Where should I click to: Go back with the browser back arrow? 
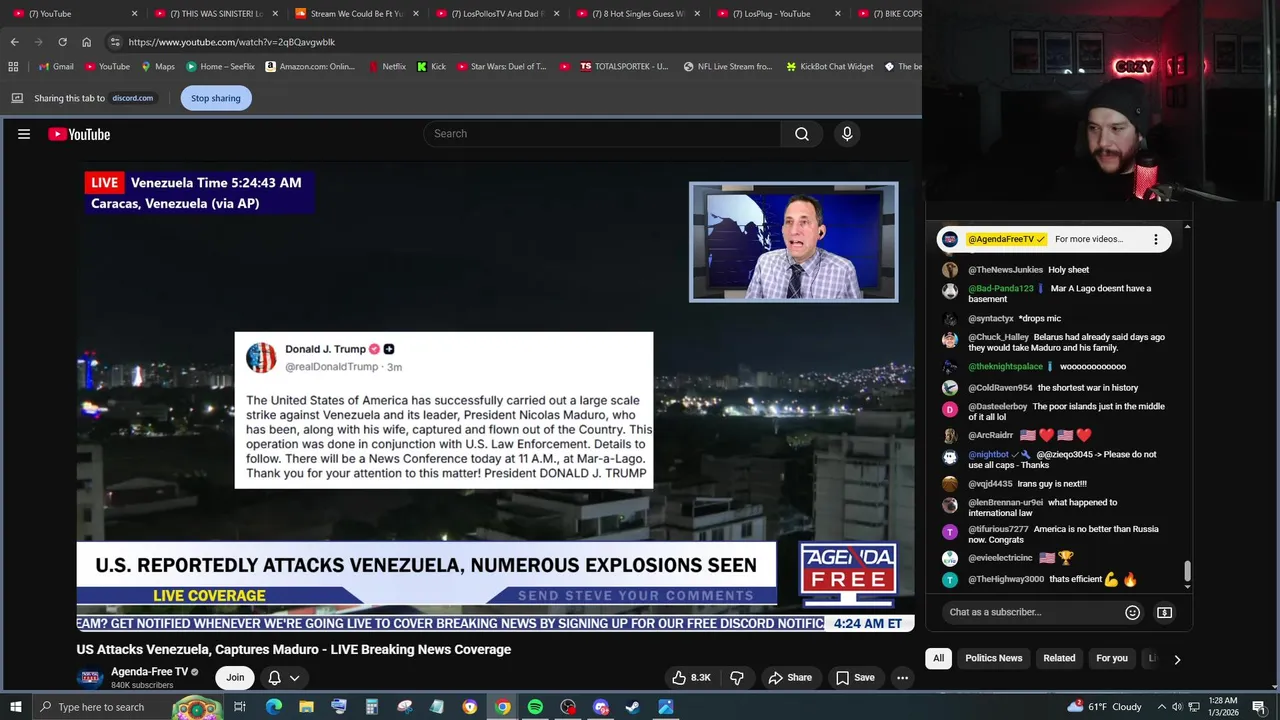click(x=14, y=42)
